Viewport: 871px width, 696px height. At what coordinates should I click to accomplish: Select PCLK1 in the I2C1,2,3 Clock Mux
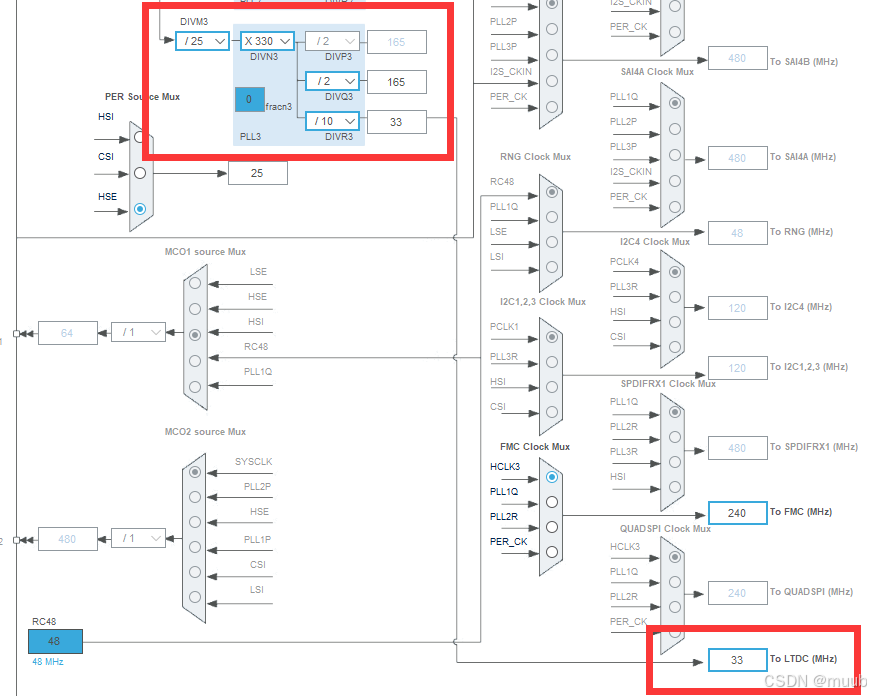(551, 337)
